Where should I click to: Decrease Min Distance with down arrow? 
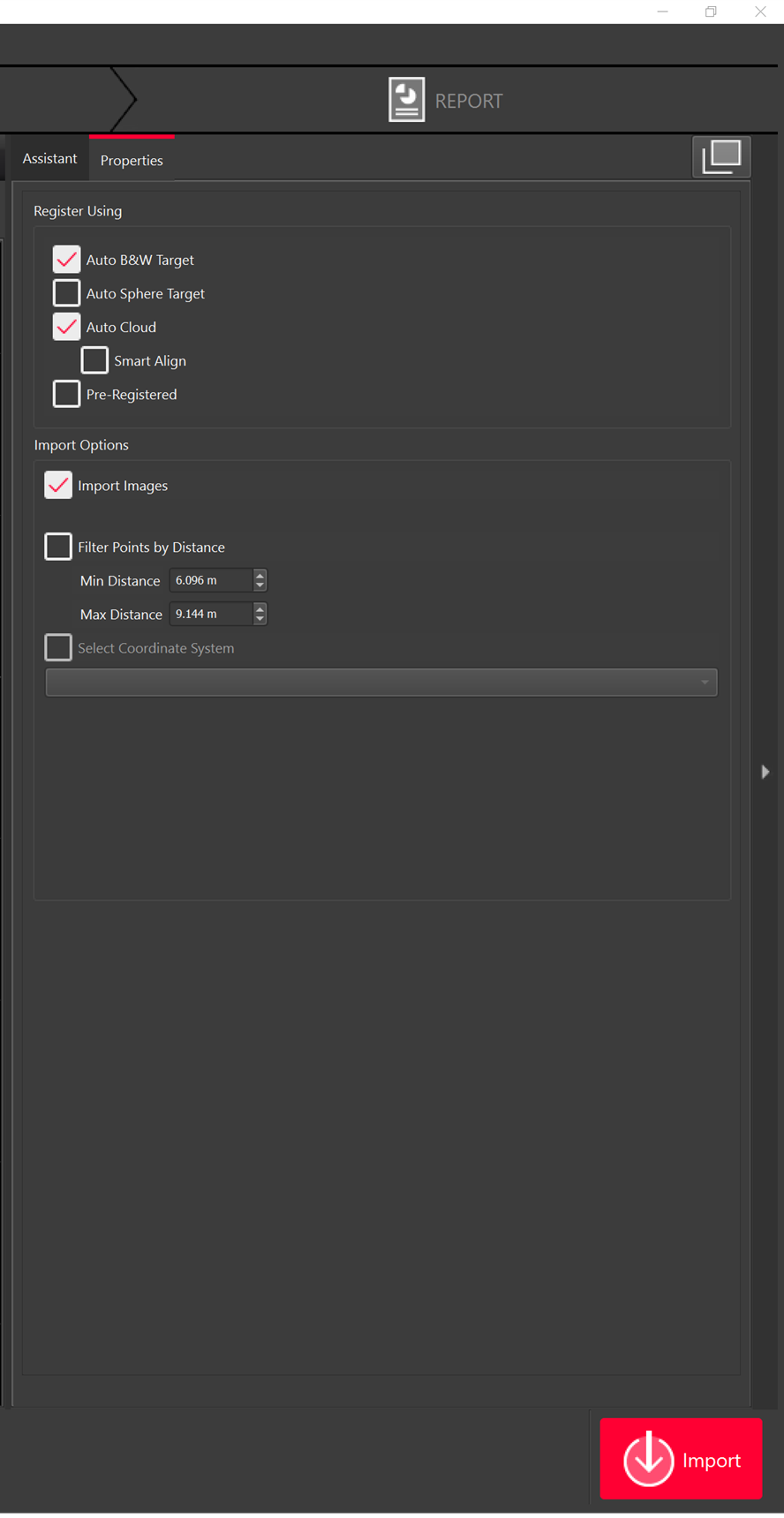[260, 585]
